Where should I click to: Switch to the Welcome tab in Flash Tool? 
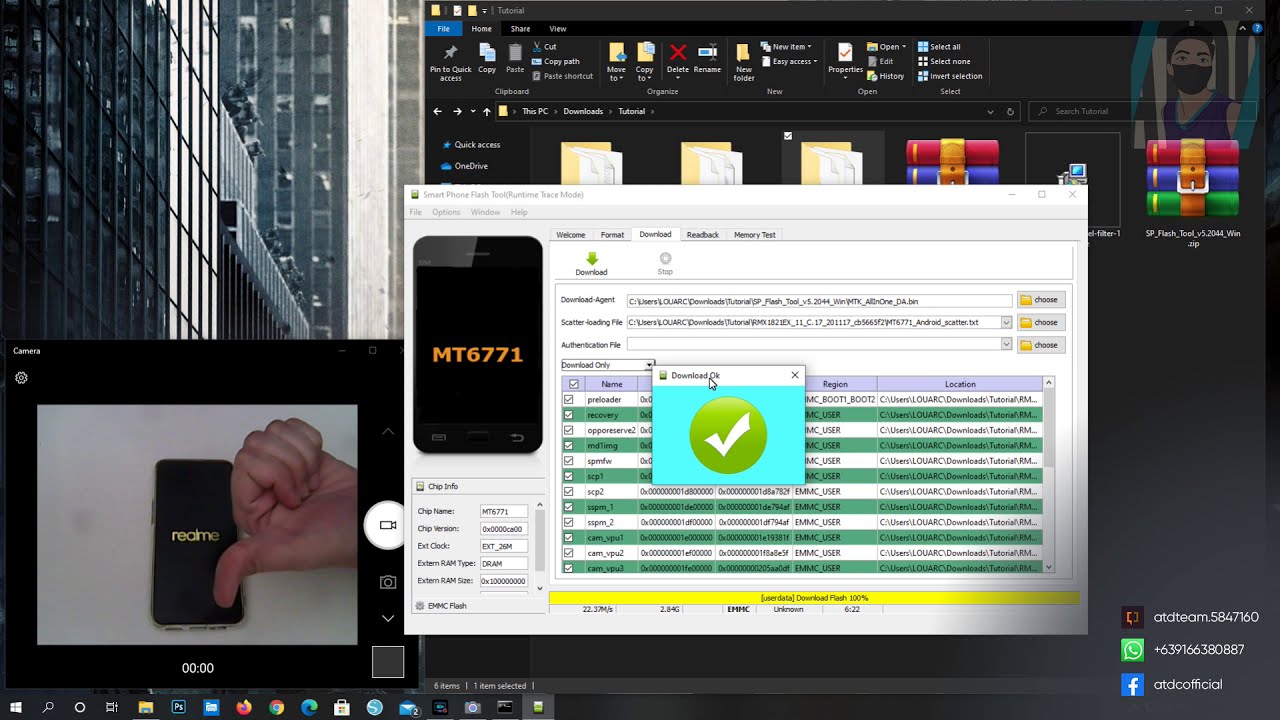click(x=571, y=235)
